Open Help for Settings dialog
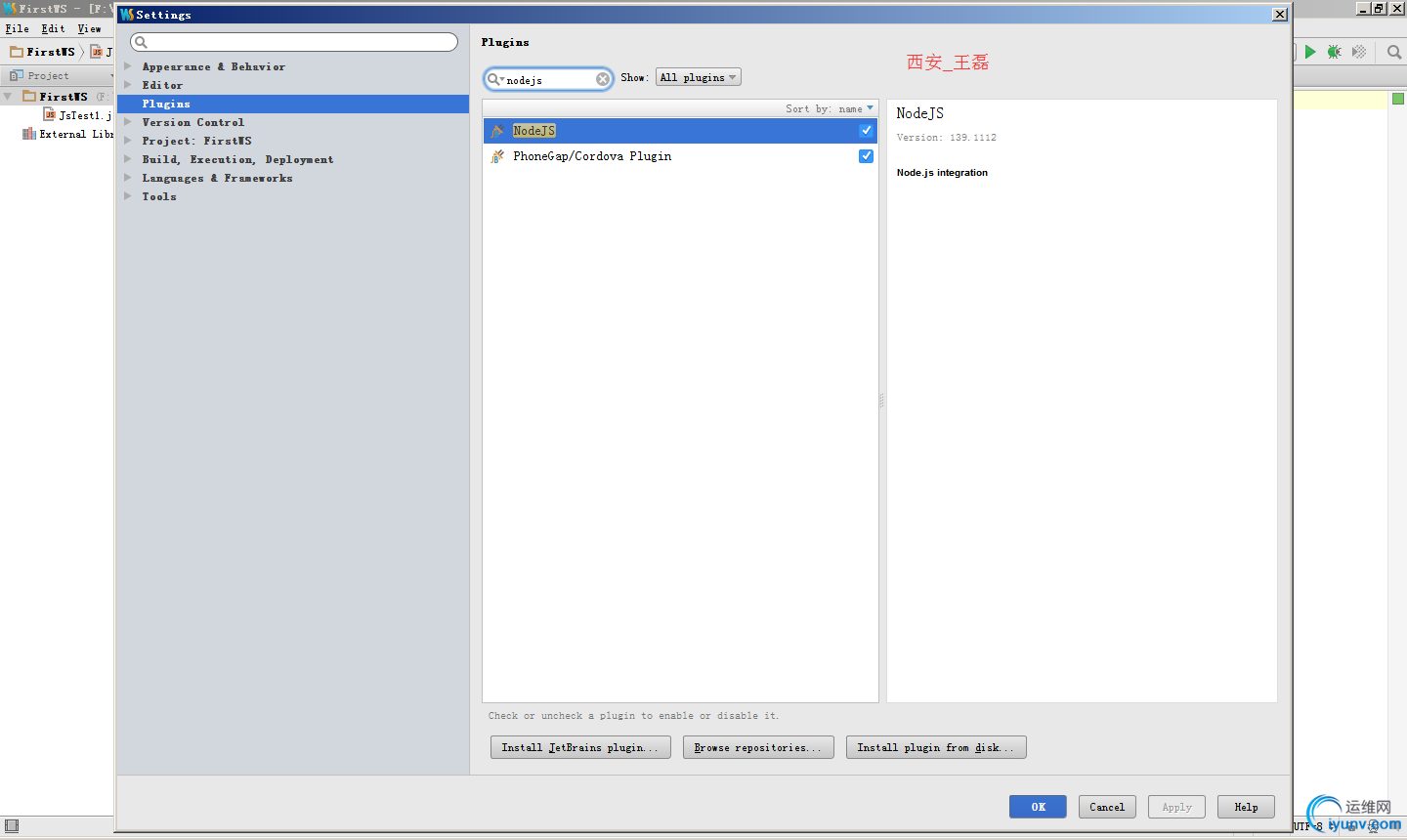 click(1246, 807)
